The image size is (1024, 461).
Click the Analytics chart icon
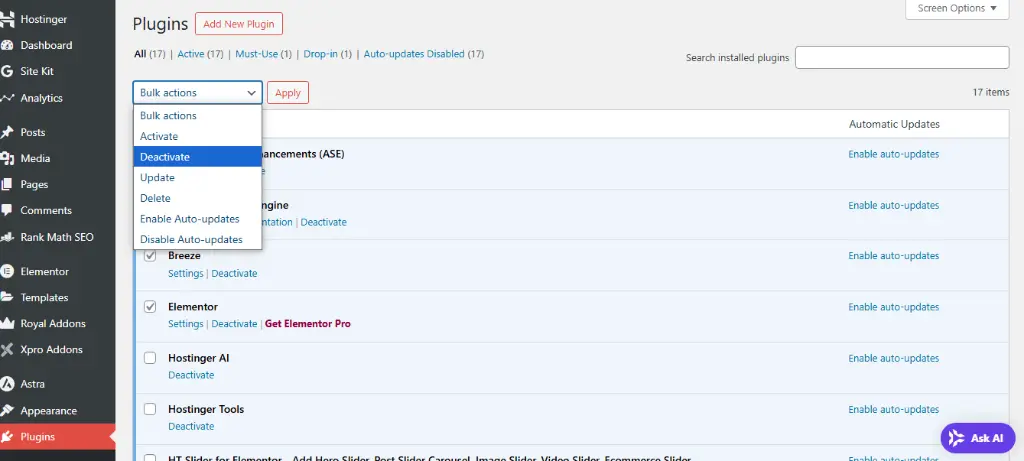click(x=7, y=98)
